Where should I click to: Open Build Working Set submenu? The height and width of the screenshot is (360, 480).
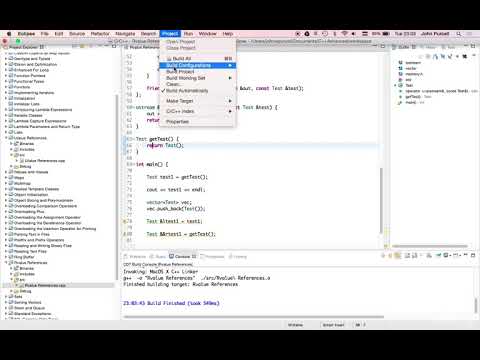pos(198,78)
